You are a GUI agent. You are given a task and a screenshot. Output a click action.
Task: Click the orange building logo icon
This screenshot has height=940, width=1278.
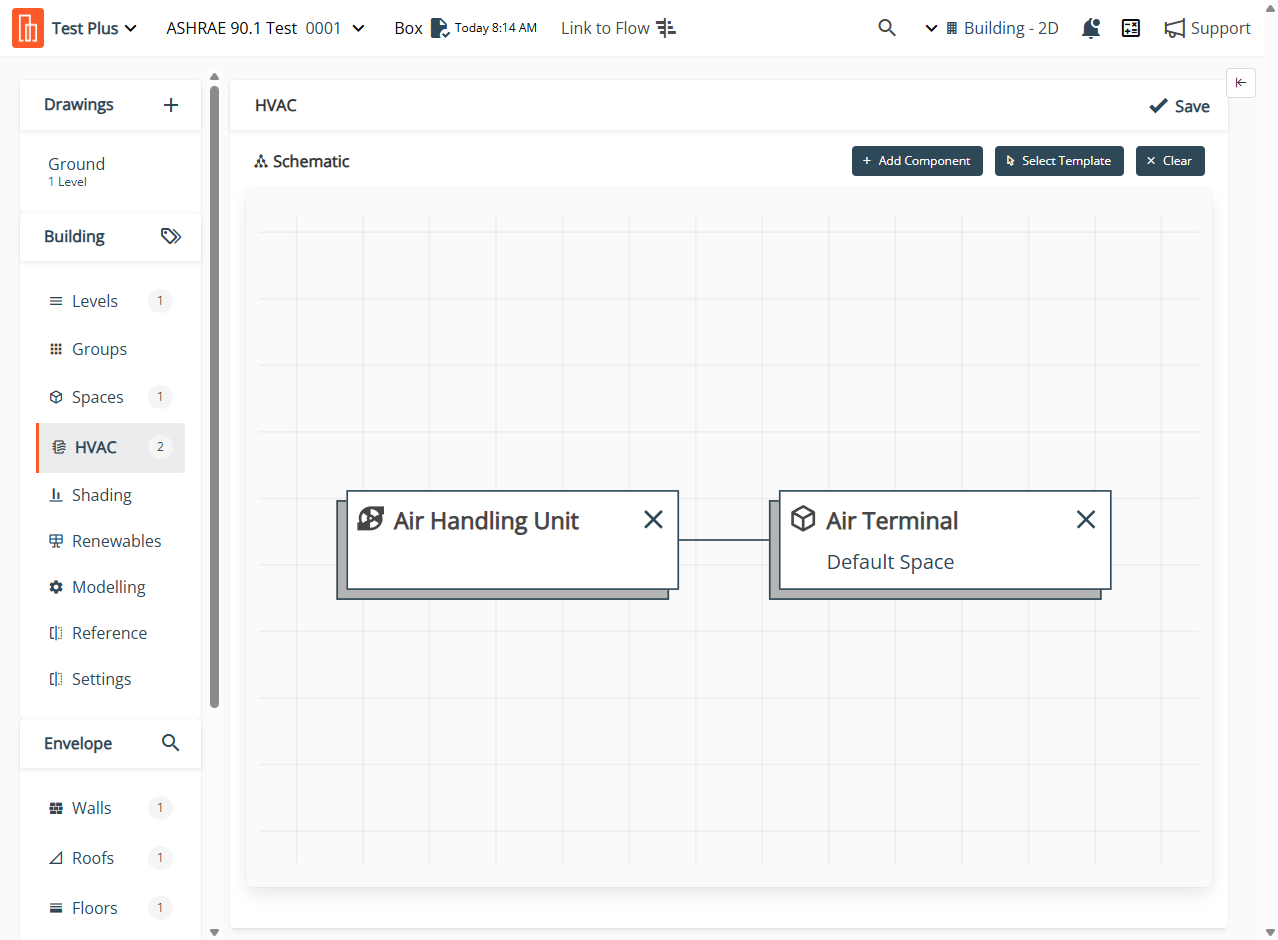tap(28, 28)
